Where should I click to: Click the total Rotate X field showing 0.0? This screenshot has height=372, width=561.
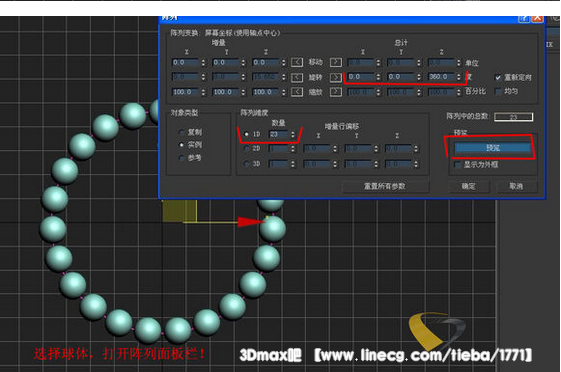point(361,77)
